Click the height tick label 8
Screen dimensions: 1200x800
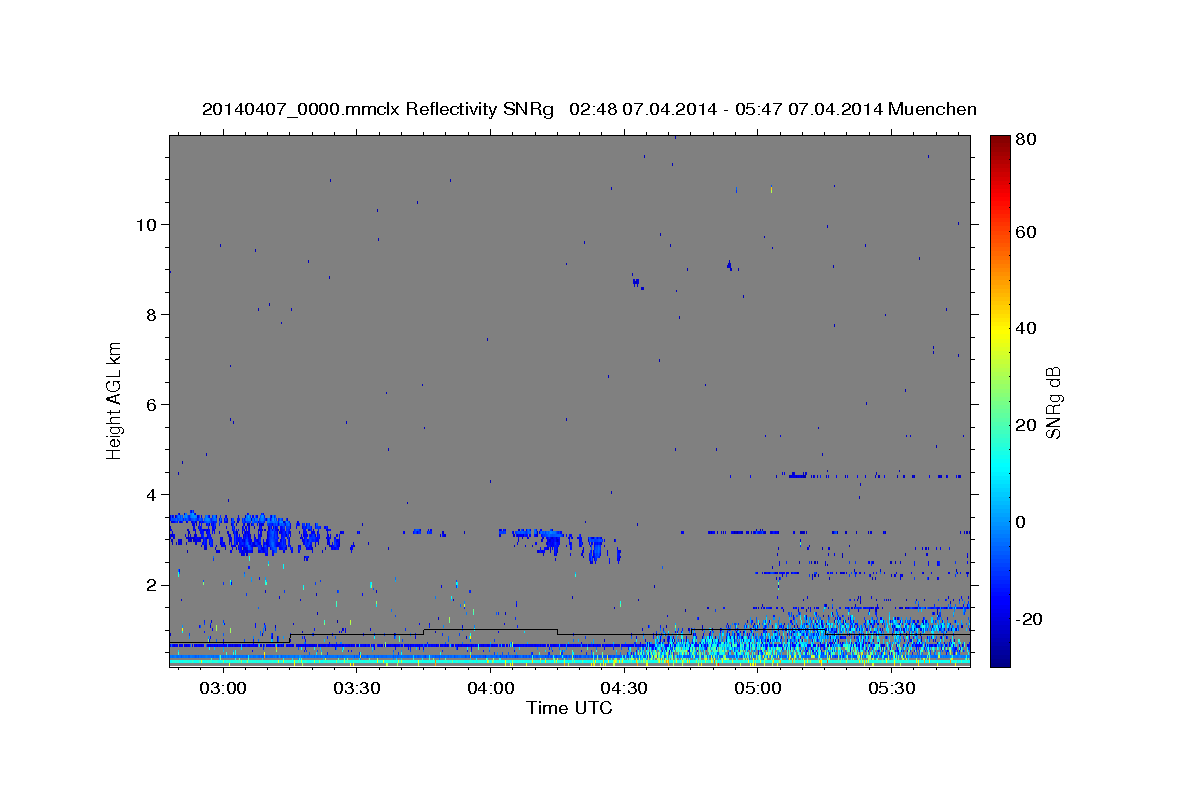151,315
